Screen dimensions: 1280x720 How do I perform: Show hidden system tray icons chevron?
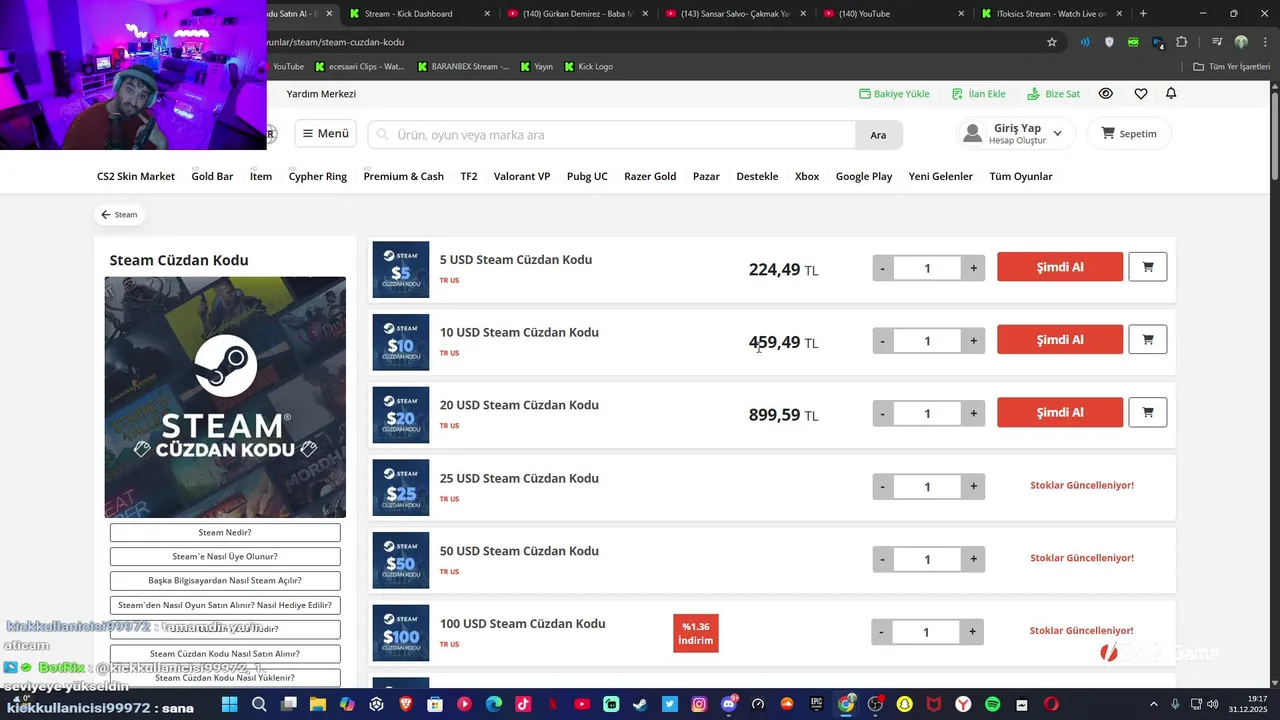tap(1153, 704)
